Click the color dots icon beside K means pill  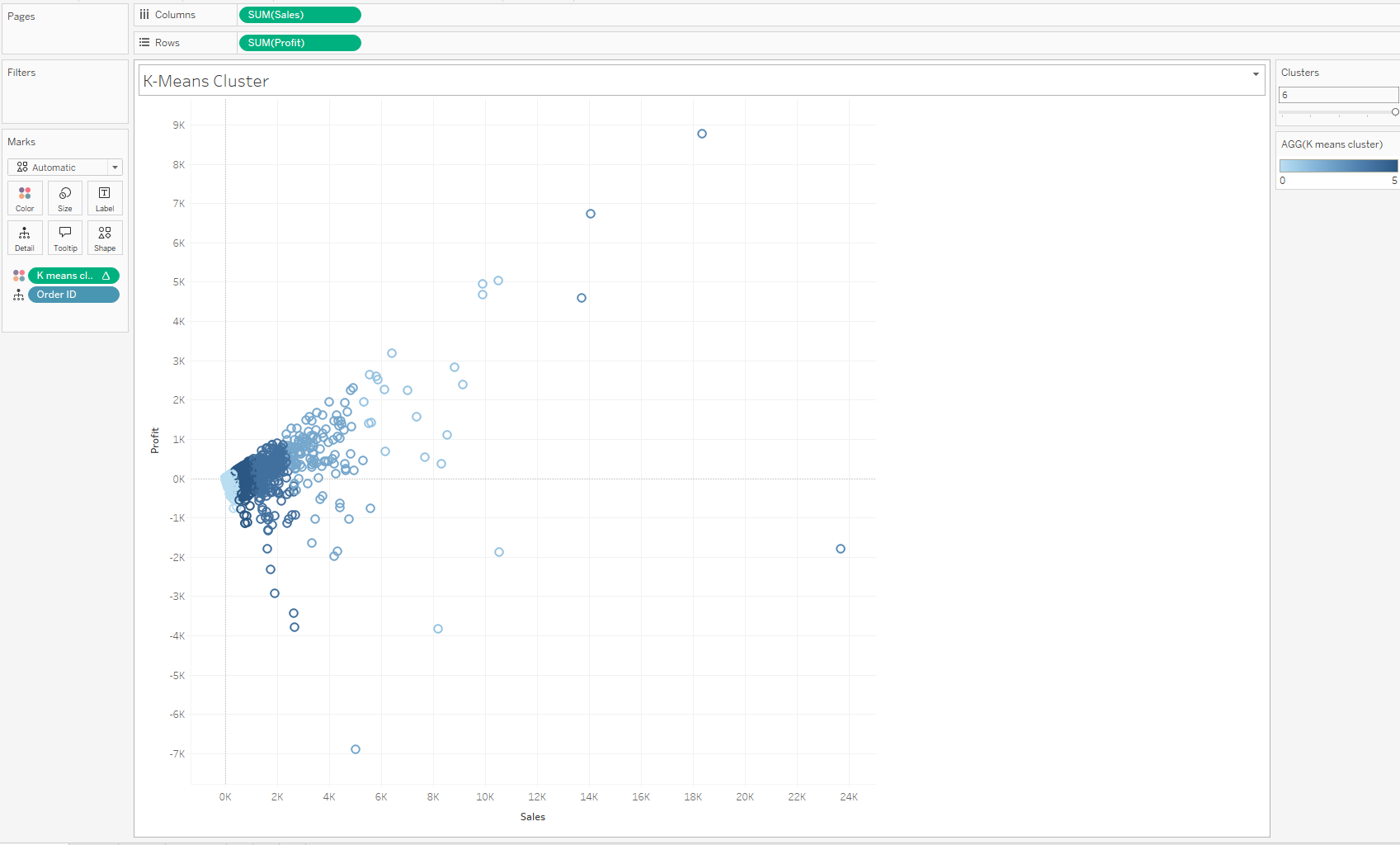(x=18, y=276)
